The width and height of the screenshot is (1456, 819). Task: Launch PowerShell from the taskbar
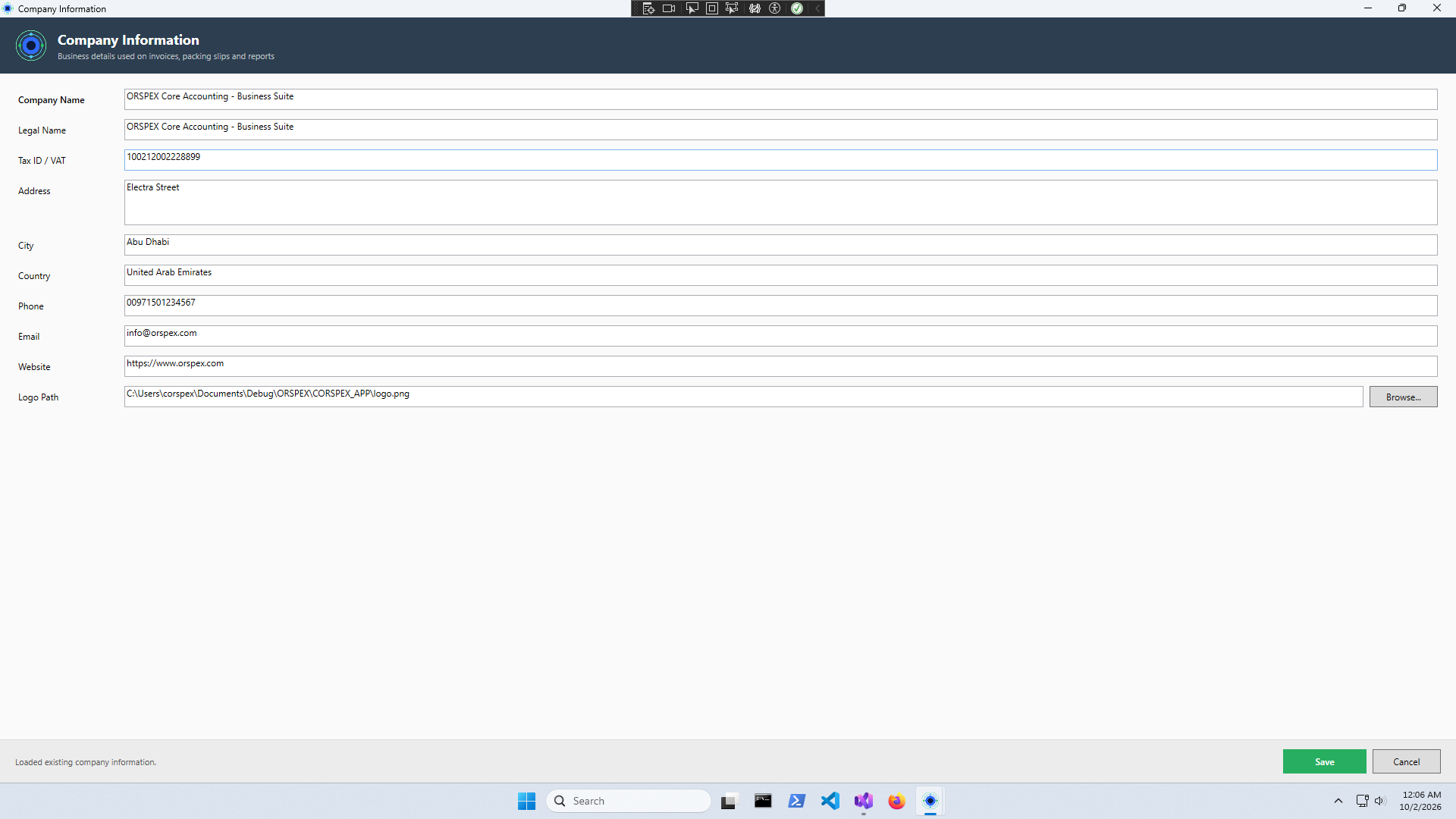click(x=796, y=801)
